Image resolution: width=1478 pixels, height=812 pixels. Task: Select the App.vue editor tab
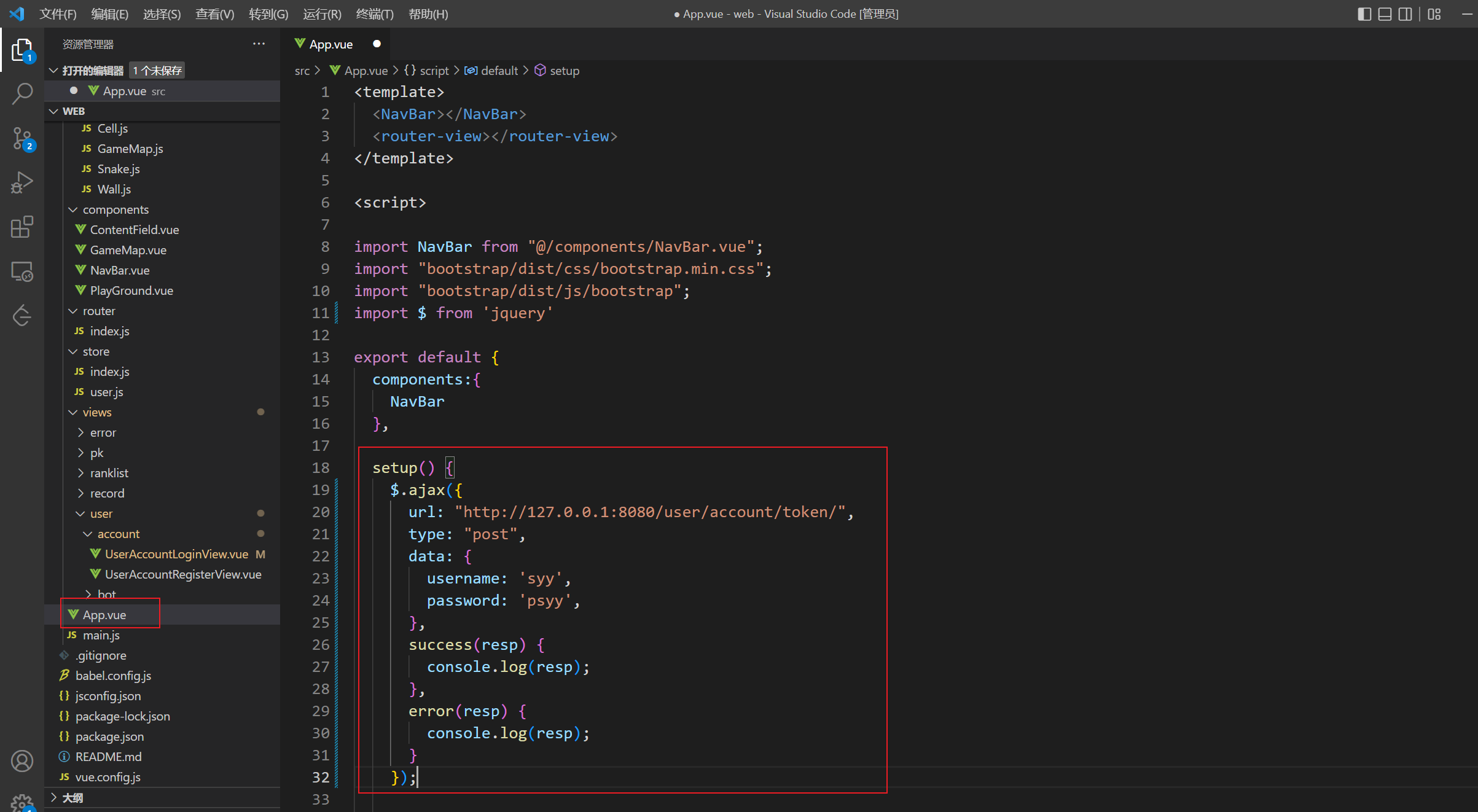(330, 44)
